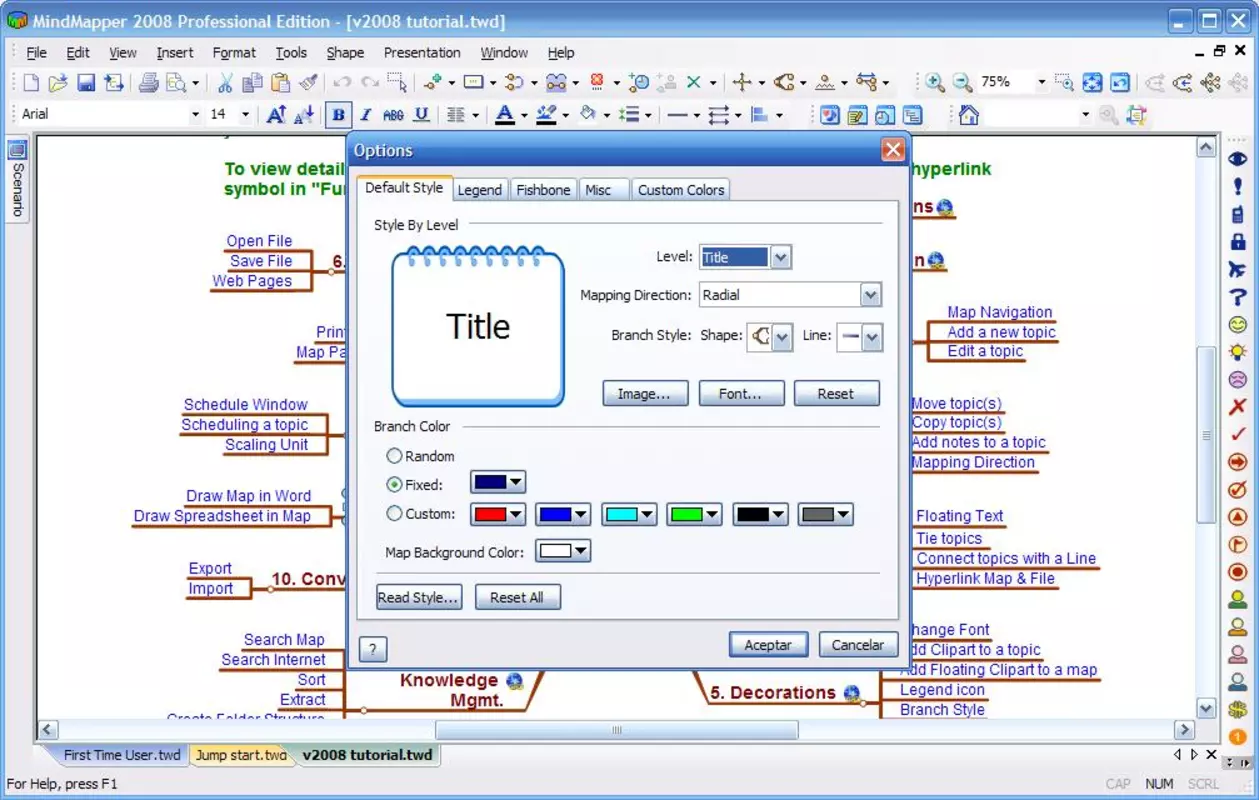Toggle Bold formatting button
1259x800 pixels.
click(x=338, y=115)
